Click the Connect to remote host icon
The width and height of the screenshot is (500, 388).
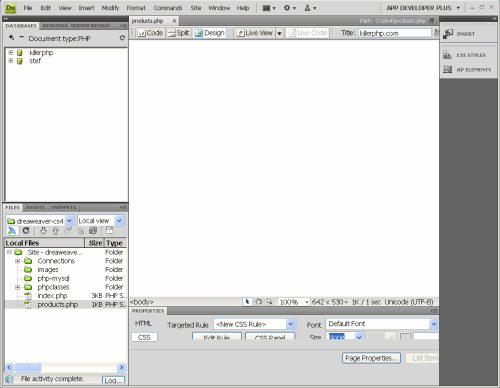pos(12,231)
